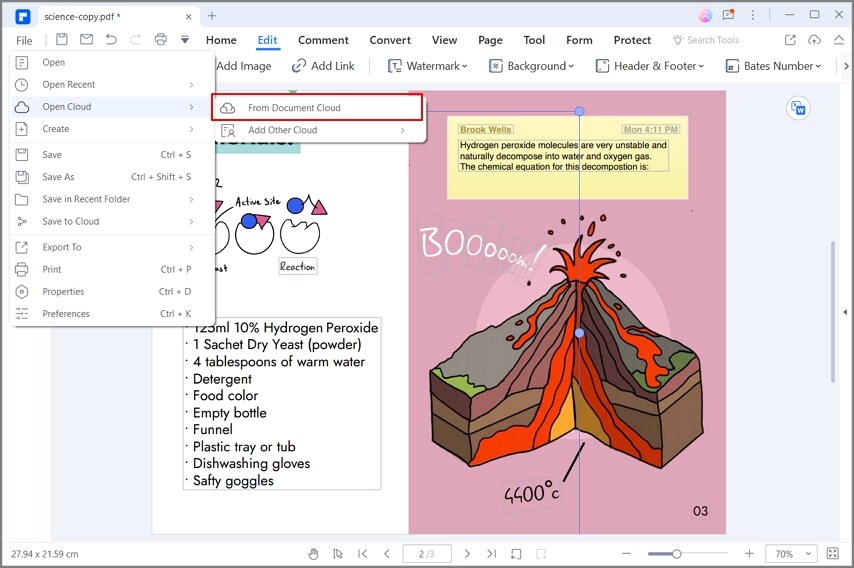Image resolution: width=854 pixels, height=568 pixels.
Task: Collapse the ribbon with the up arrow
Action: pyautogui.click(x=839, y=40)
